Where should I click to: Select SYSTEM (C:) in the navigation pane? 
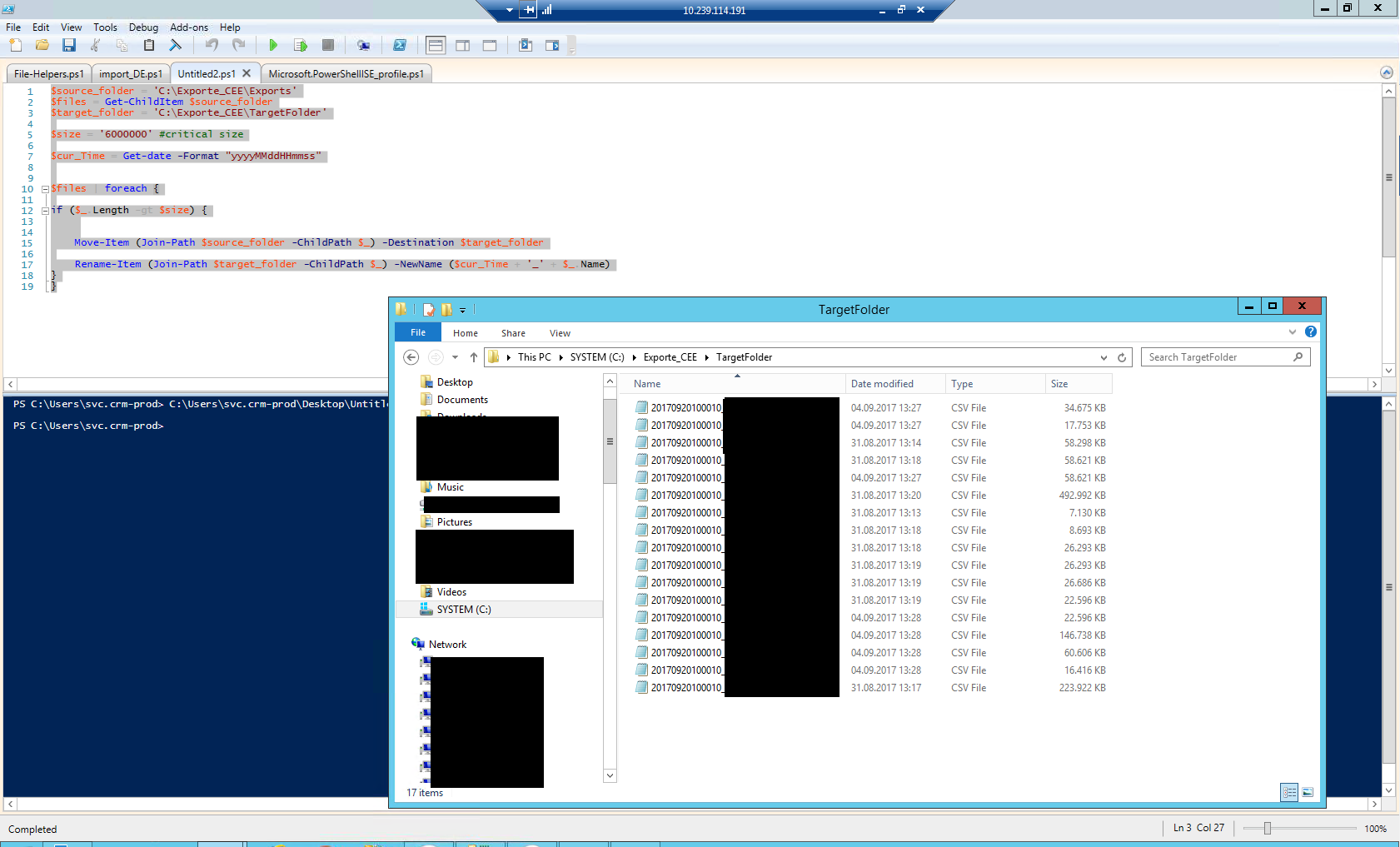coord(464,610)
